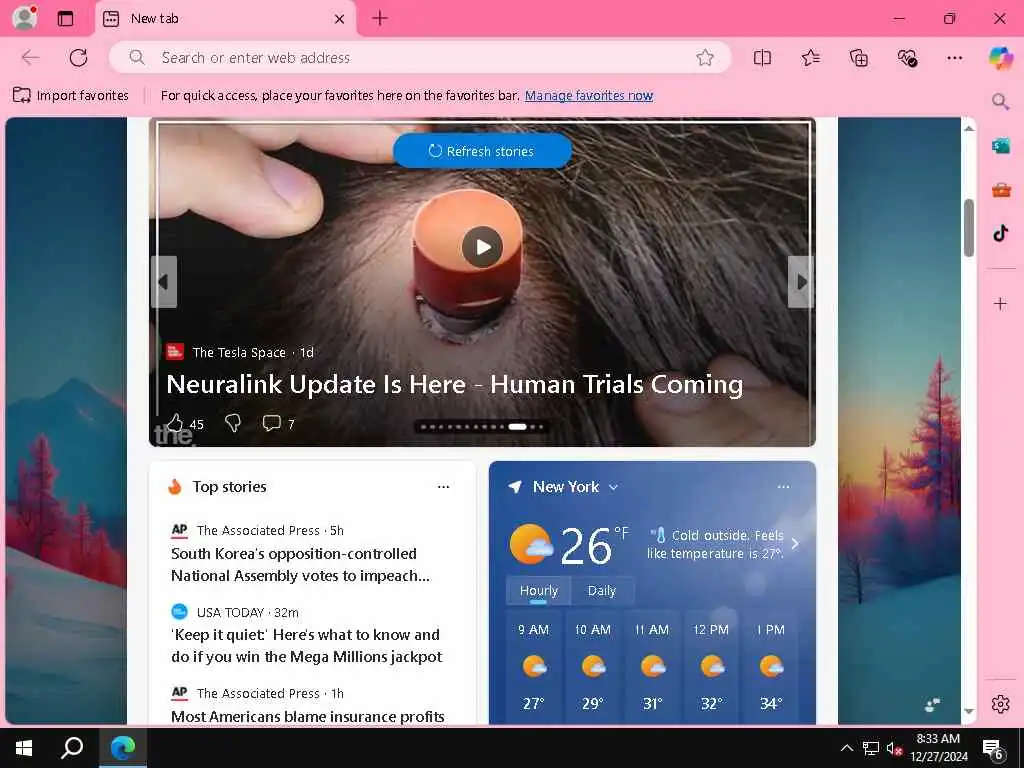The height and width of the screenshot is (768, 1024).
Task: Switch weather to Daily tab
Action: coord(601,590)
